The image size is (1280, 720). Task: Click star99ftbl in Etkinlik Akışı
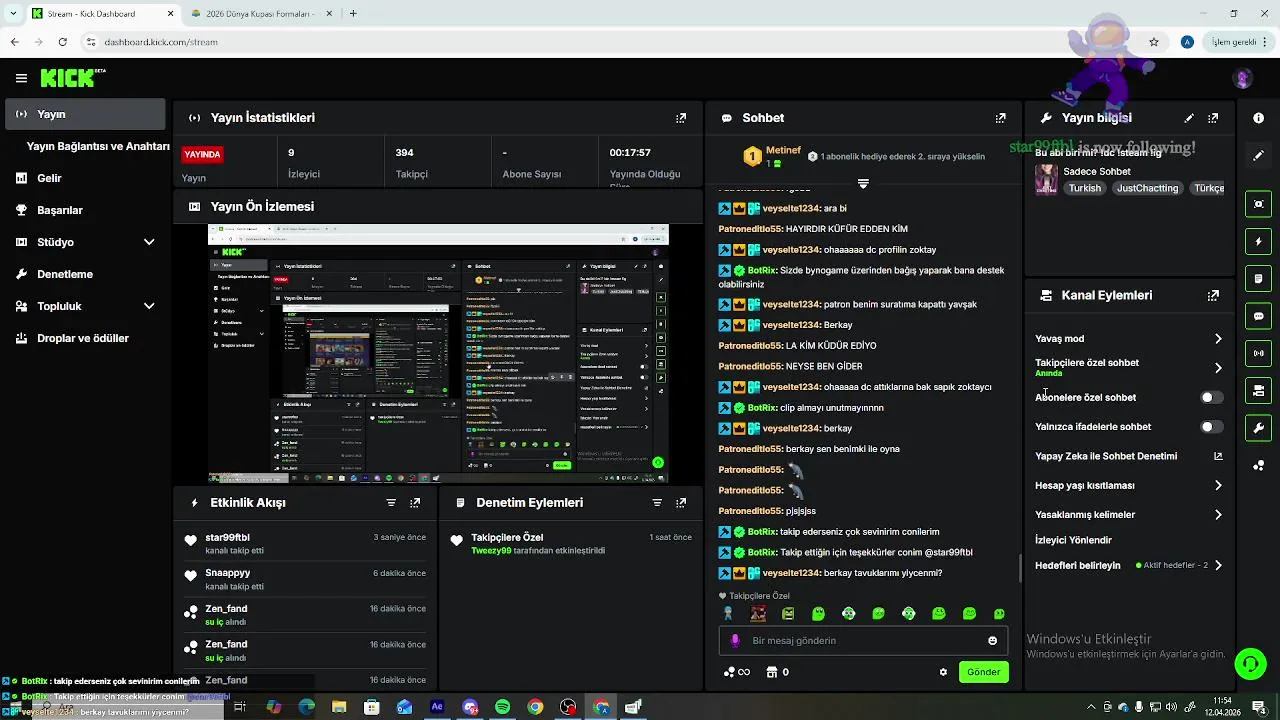pyautogui.click(x=227, y=538)
